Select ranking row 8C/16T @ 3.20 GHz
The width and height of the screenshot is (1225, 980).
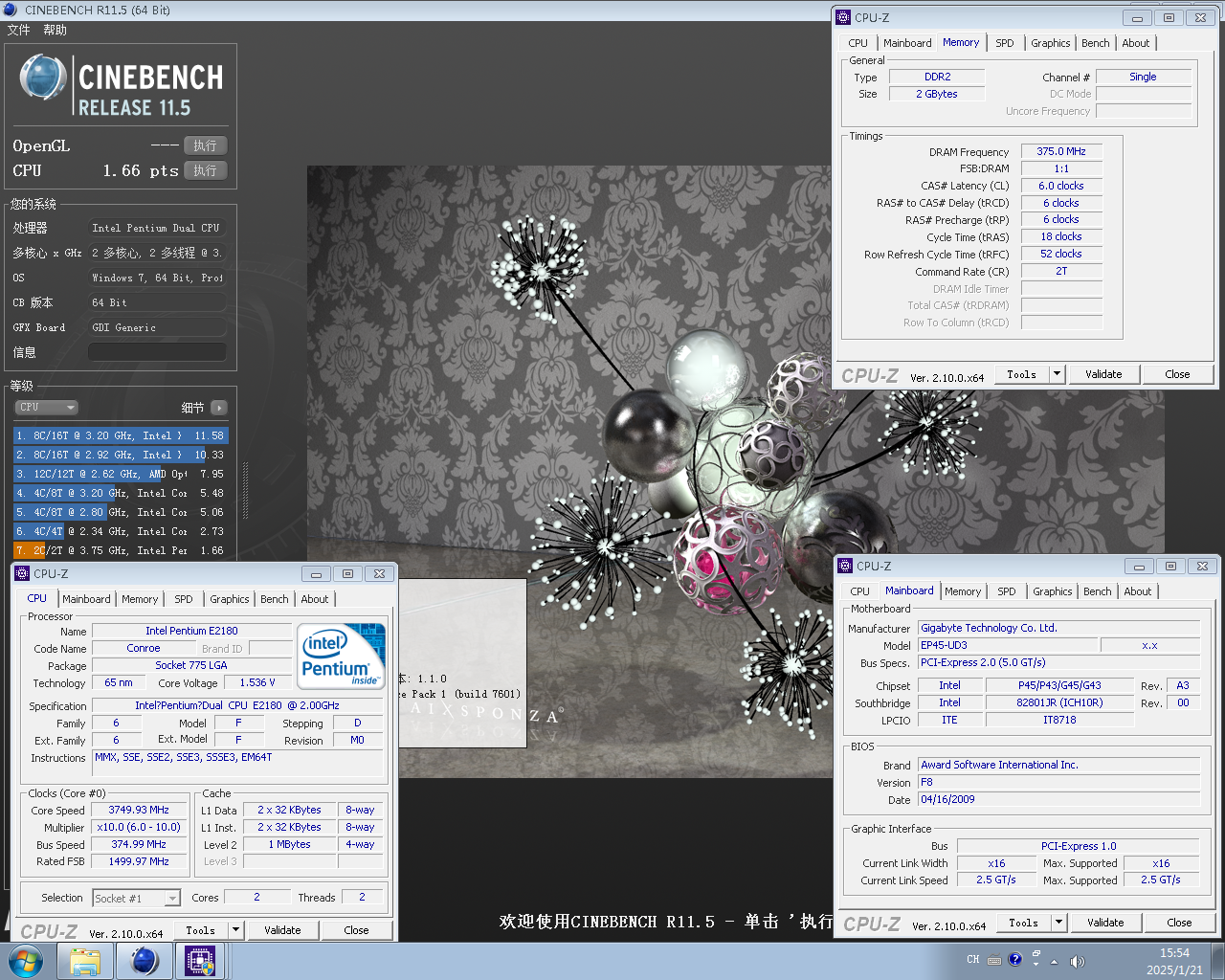pyautogui.click(x=121, y=435)
